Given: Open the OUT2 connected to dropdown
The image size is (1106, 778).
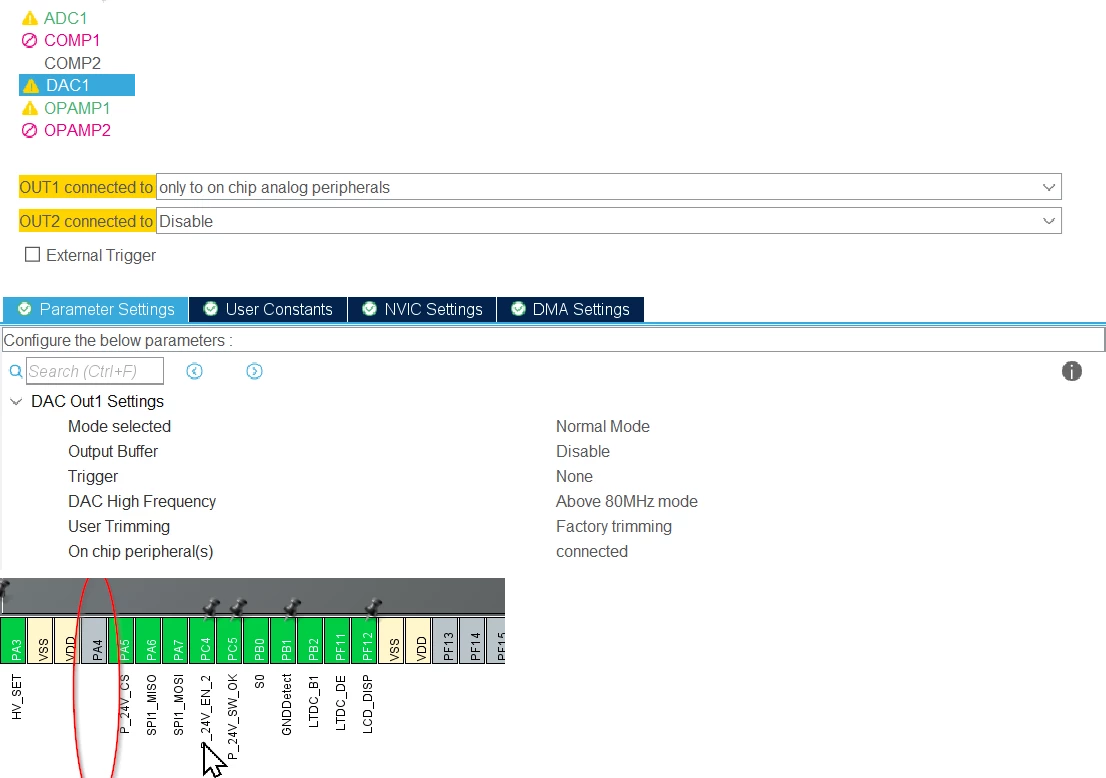Looking at the screenshot, I should 609,221.
